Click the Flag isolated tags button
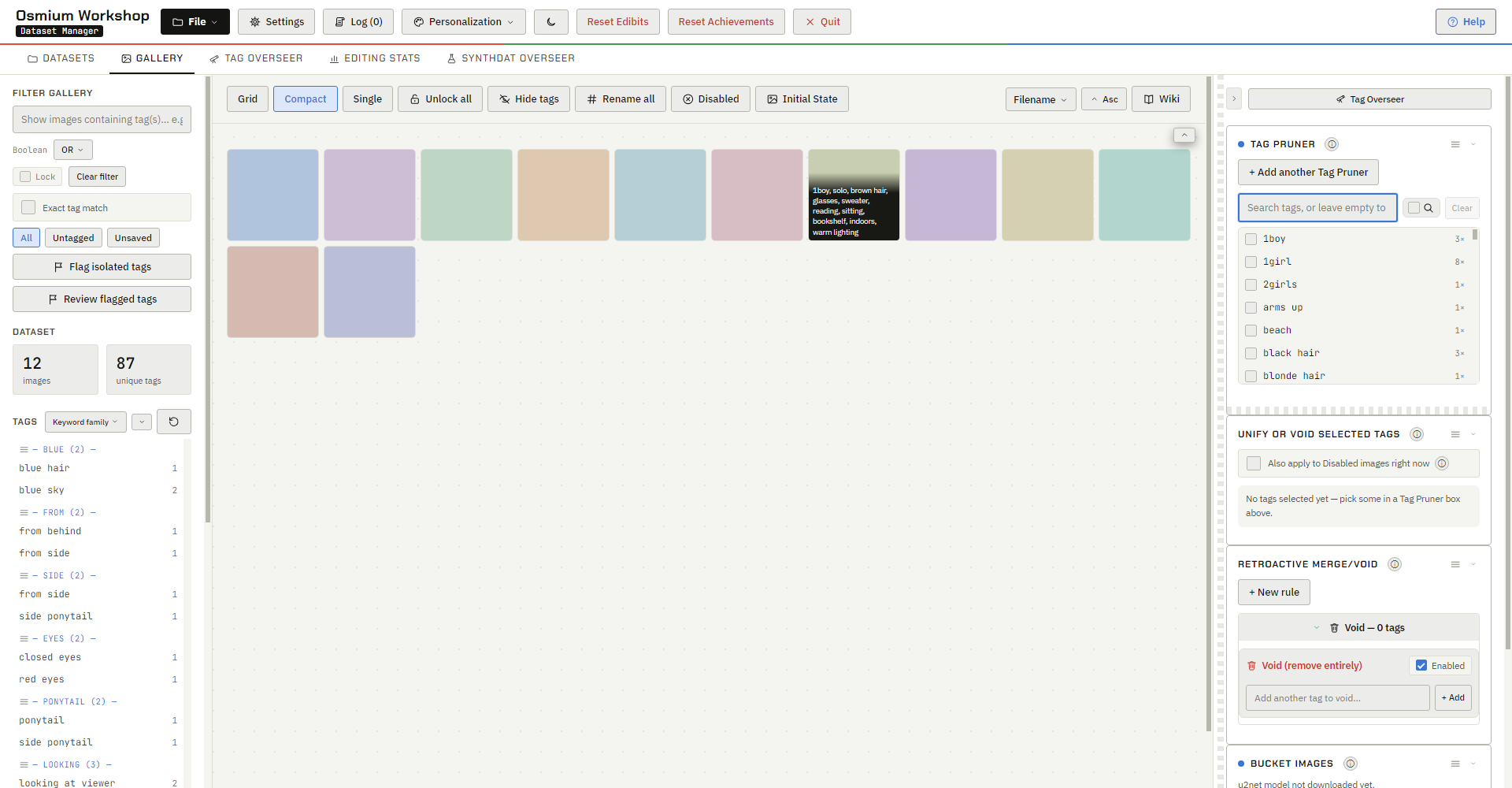This screenshot has width=1512, height=788. click(102, 267)
